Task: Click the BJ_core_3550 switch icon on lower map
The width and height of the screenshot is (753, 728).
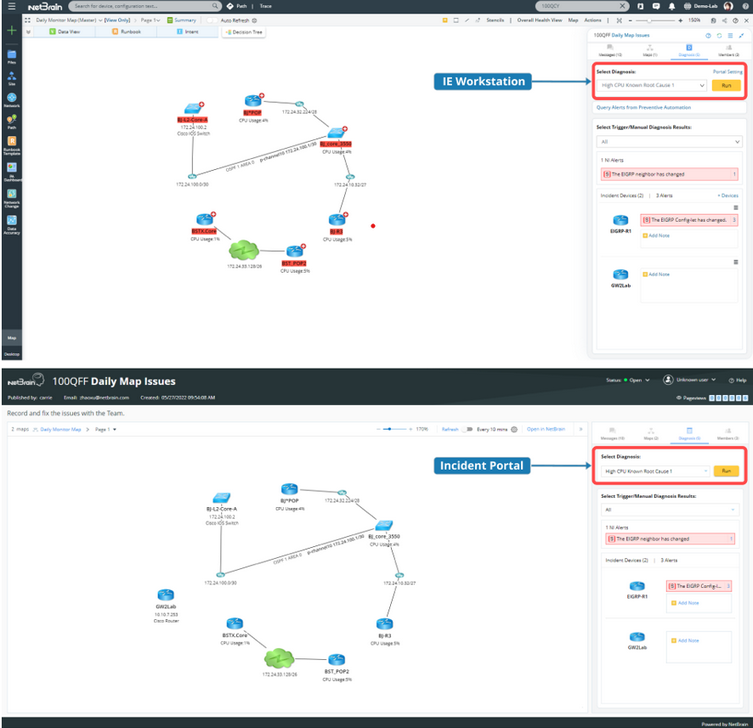Action: (383, 526)
